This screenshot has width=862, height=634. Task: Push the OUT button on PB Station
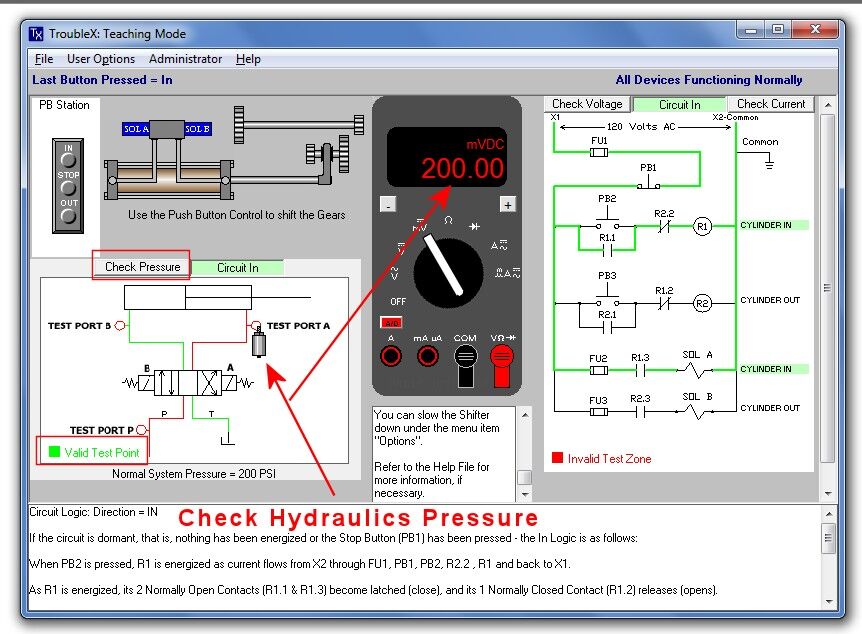coord(68,216)
